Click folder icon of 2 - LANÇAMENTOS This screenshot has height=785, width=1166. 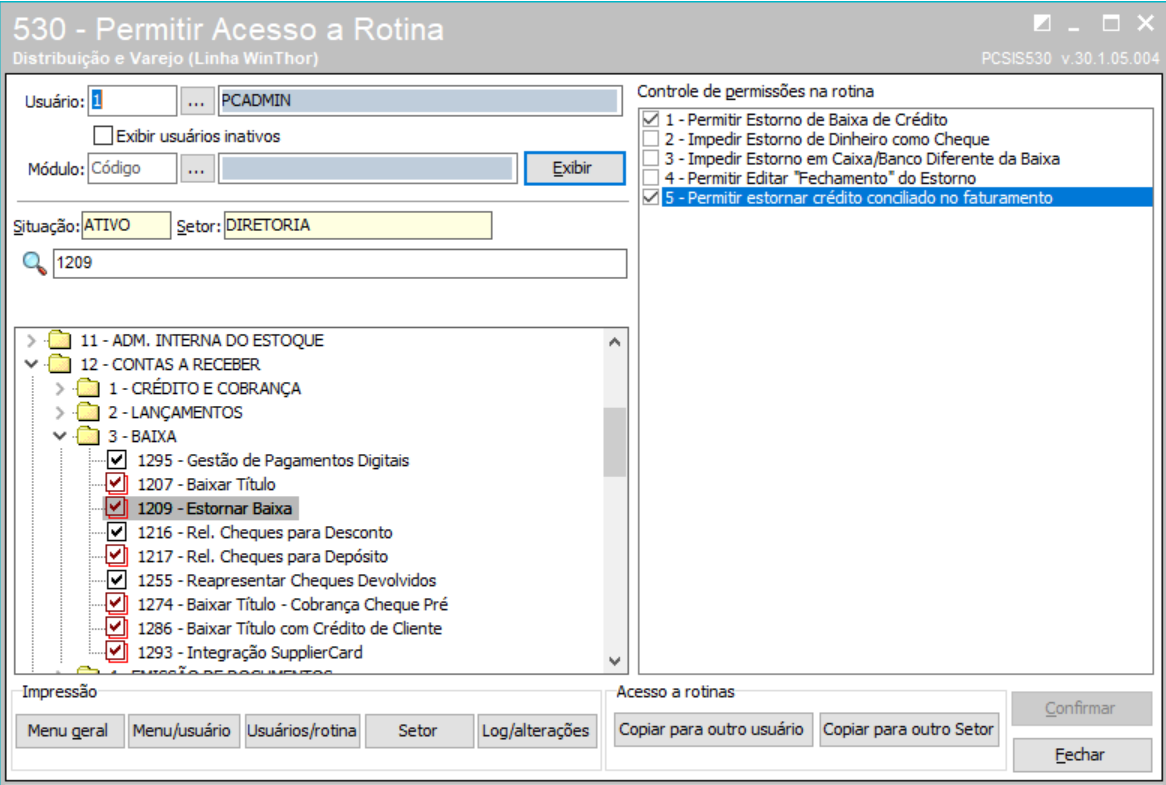point(88,412)
